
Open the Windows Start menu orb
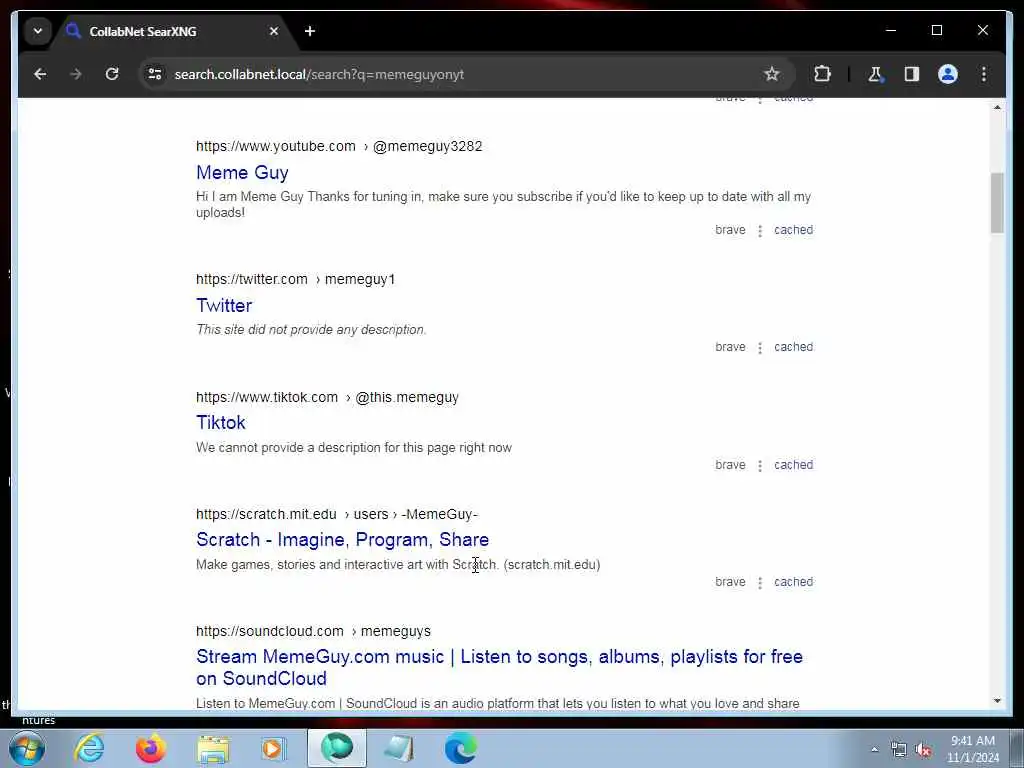tap(27, 748)
